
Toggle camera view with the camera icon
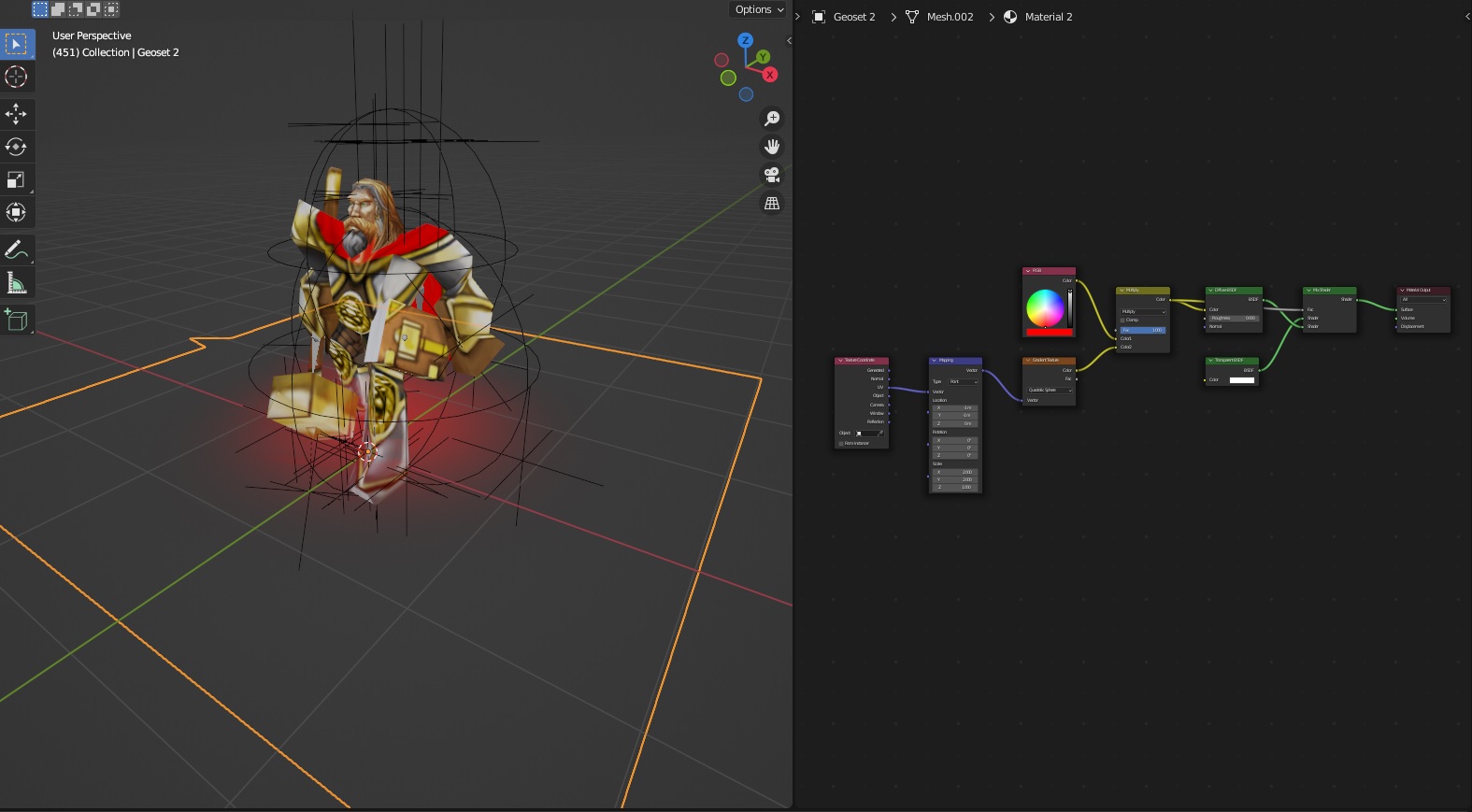click(x=772, y=175)
